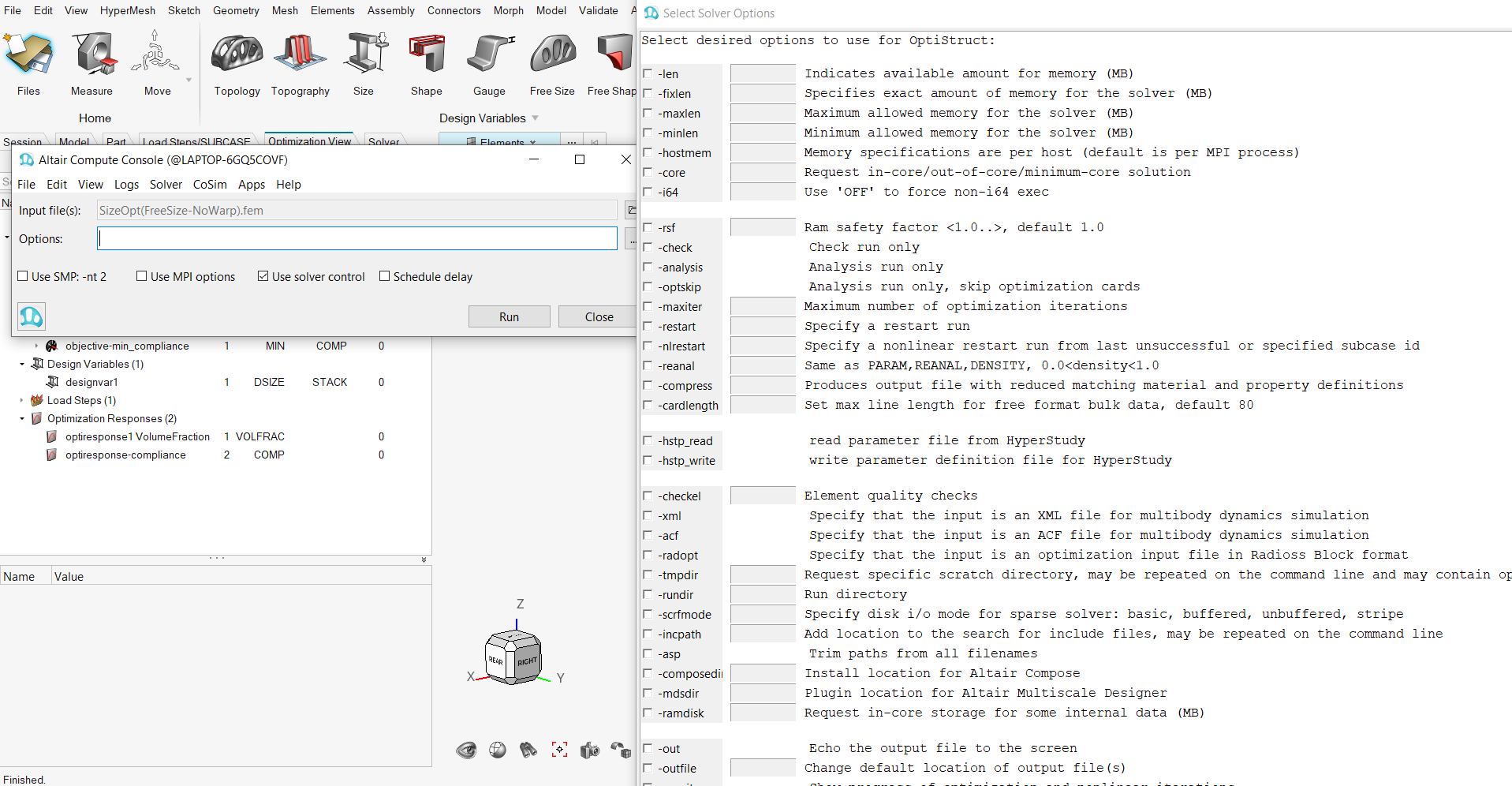Click the designvar1 icon in tree
The image size is (1512, 786).
tap(52, 382)
